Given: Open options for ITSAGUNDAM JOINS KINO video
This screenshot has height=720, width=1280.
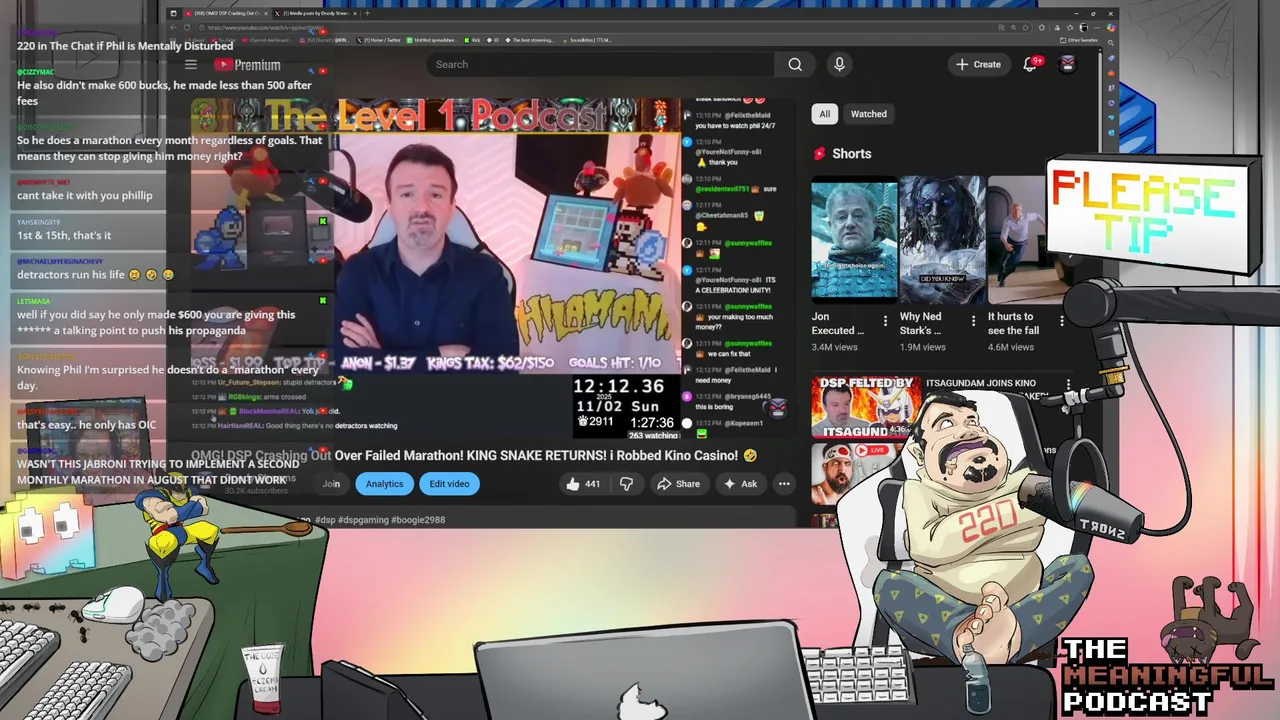Looking at the screenshot, I should pyautogui.click(x=1068, y=385).
